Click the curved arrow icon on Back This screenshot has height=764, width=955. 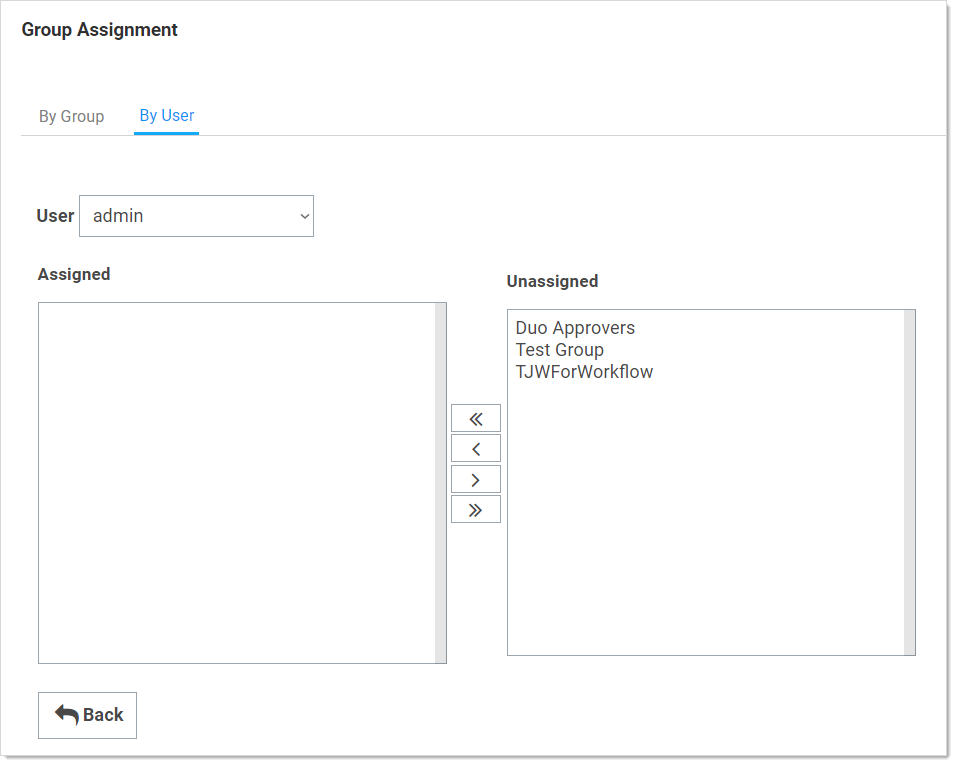(67, 714)
